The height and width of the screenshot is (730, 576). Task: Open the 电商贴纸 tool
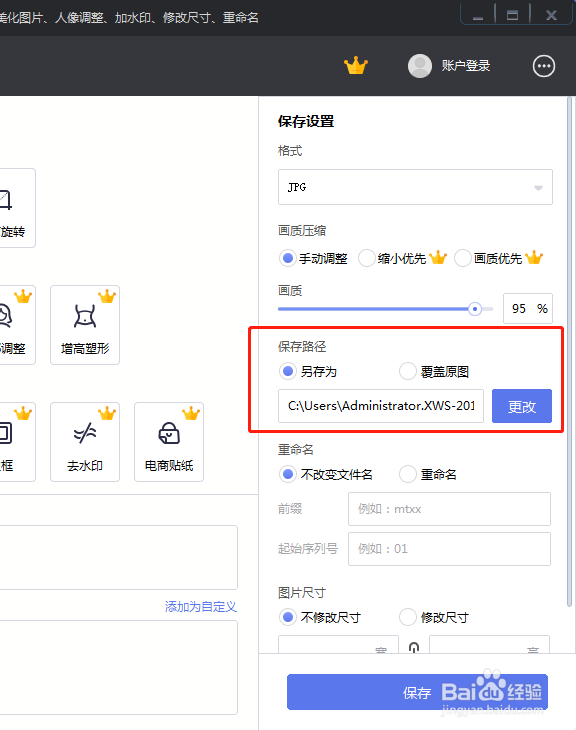coord(169,442)
